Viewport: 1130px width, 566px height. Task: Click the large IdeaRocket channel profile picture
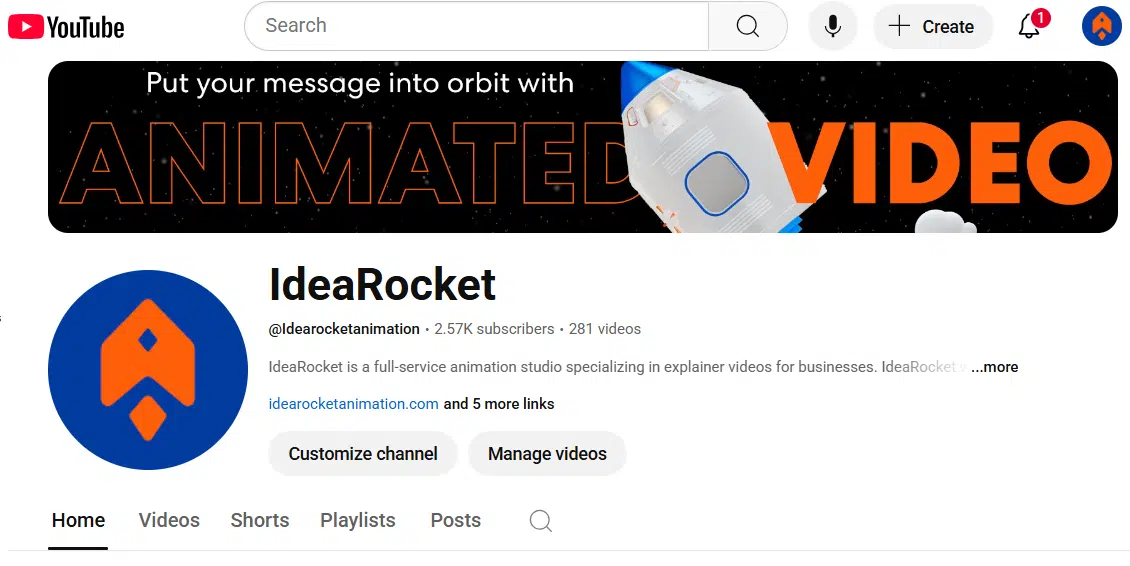[148, 370]
